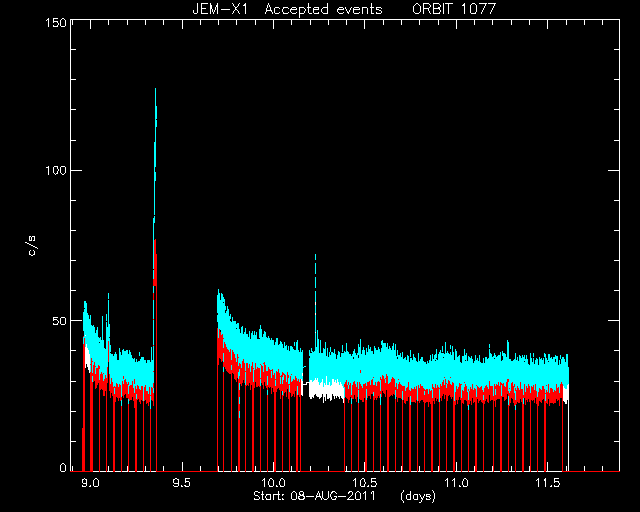This screenshot has width=640, height=512.
Task: Click the y-axis tick label 0
Action: 63,467
